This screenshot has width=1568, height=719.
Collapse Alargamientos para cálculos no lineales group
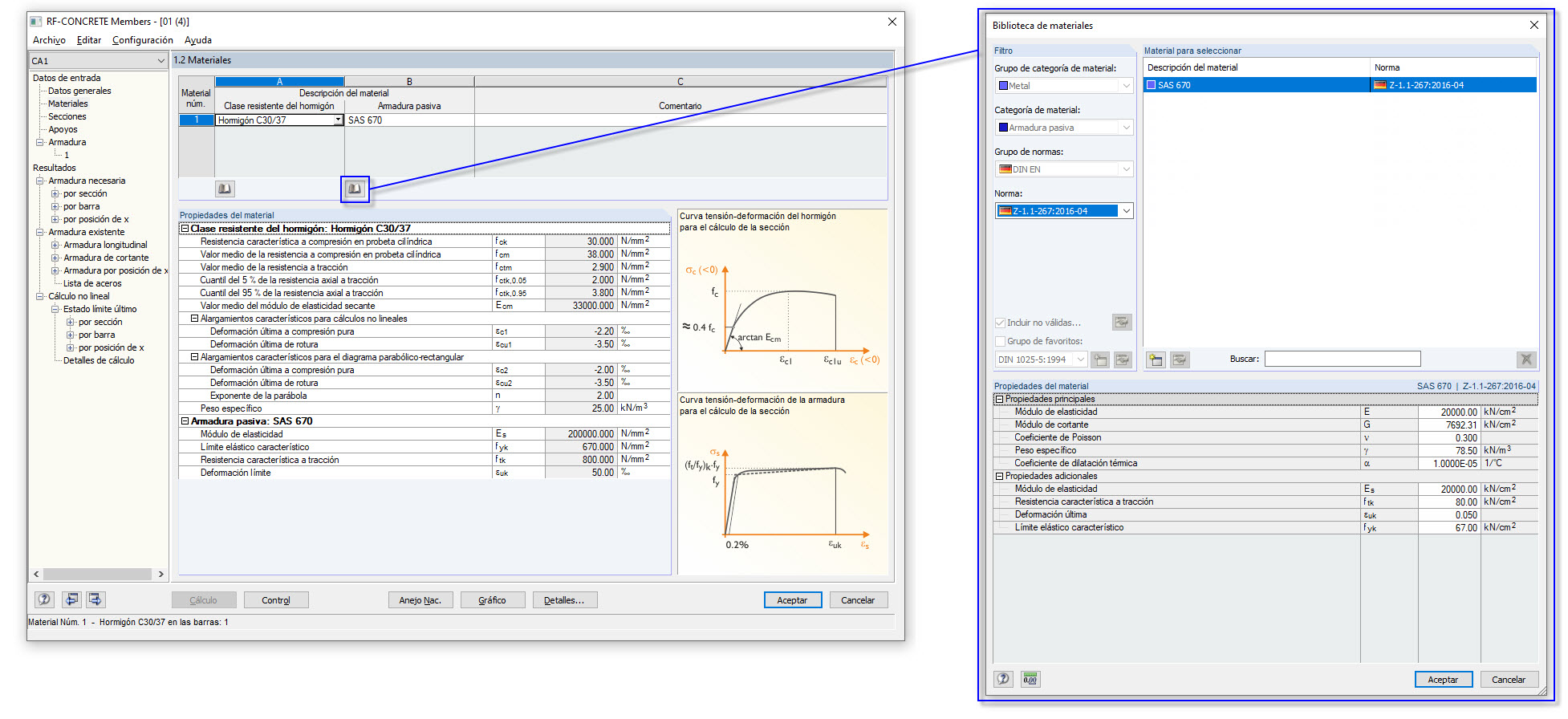(194, 319)
